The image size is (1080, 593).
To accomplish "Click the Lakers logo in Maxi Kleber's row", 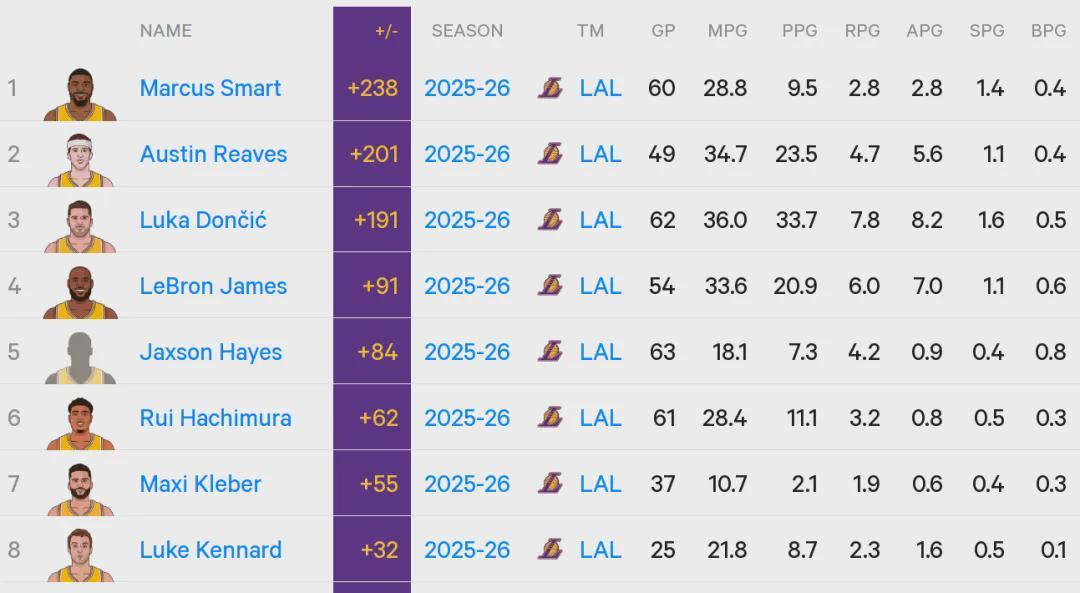I will [x=550, y=484].
